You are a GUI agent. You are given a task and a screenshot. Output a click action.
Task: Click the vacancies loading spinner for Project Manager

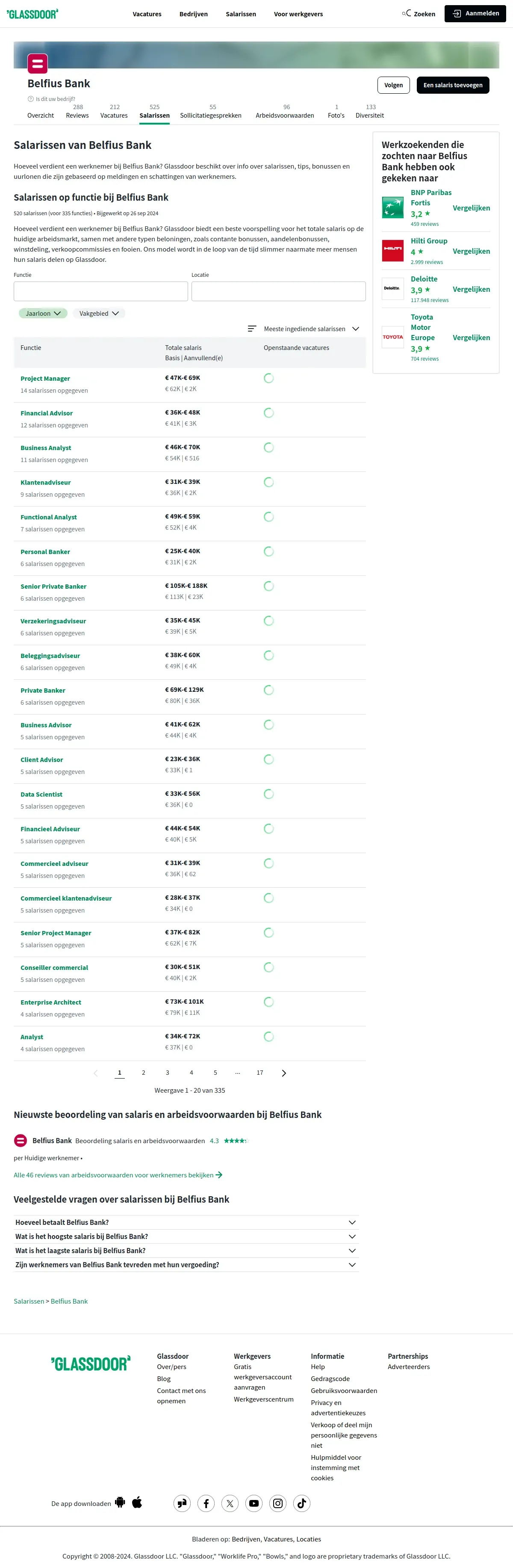pos(268,379)
